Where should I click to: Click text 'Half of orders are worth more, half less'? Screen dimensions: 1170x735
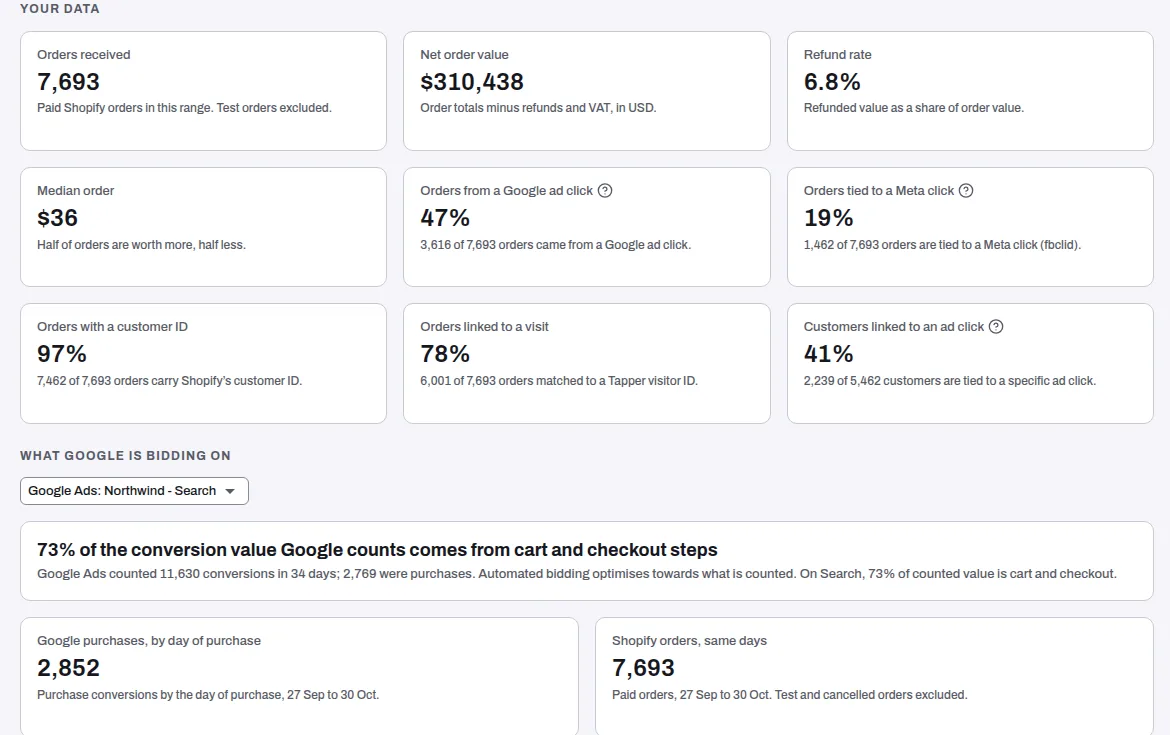click(140, 244)
